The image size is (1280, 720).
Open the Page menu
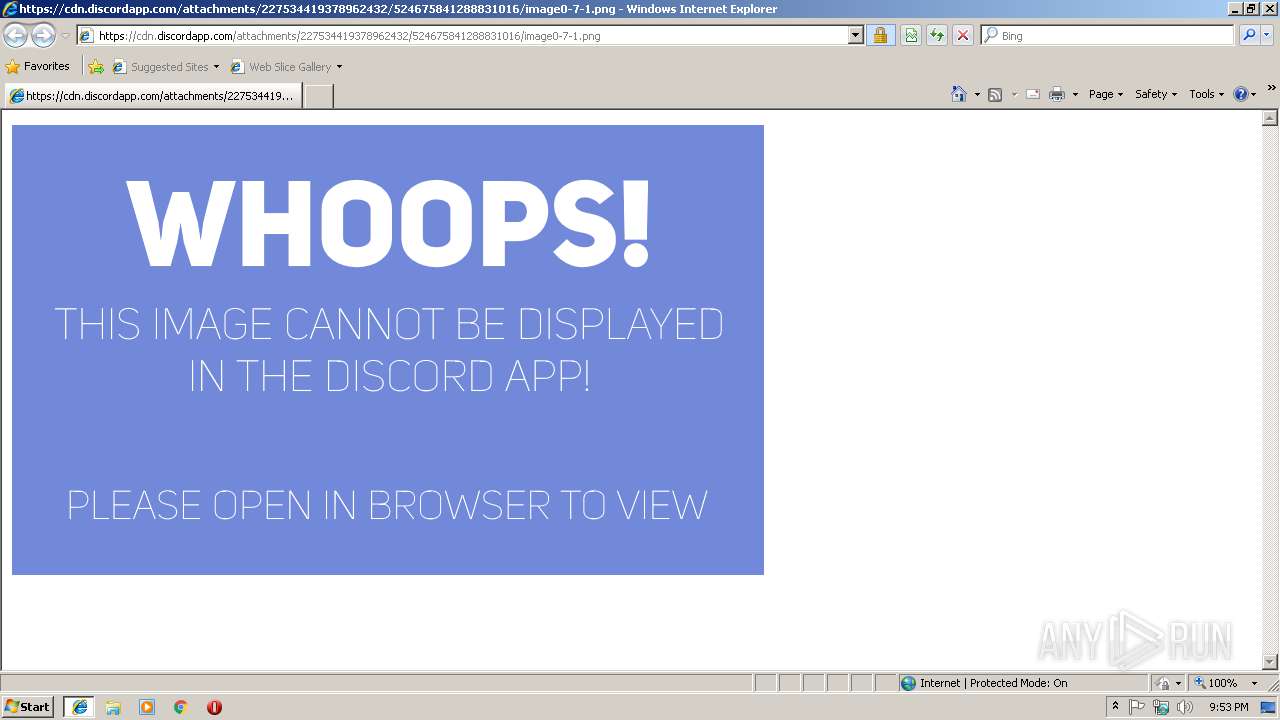point(1106,94)
